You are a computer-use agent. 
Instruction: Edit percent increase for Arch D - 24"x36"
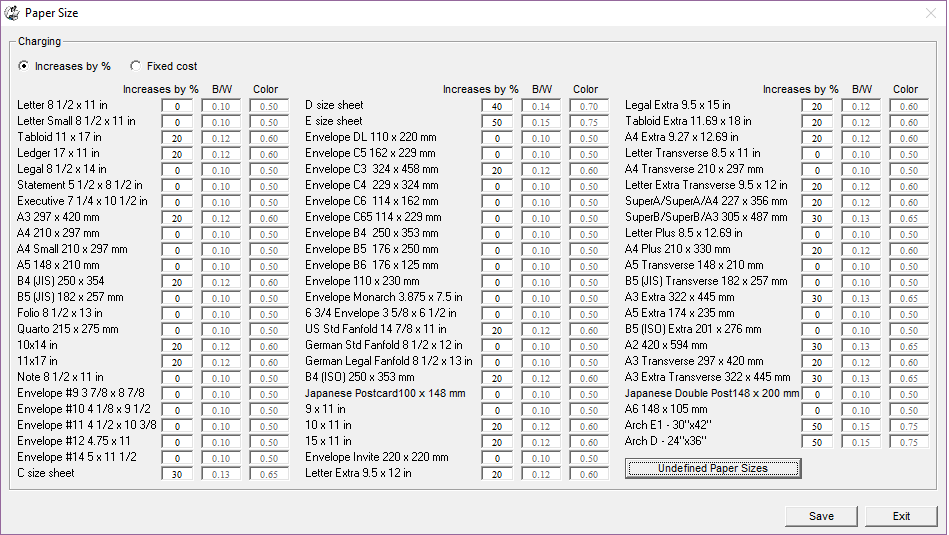tap(817, 442)
